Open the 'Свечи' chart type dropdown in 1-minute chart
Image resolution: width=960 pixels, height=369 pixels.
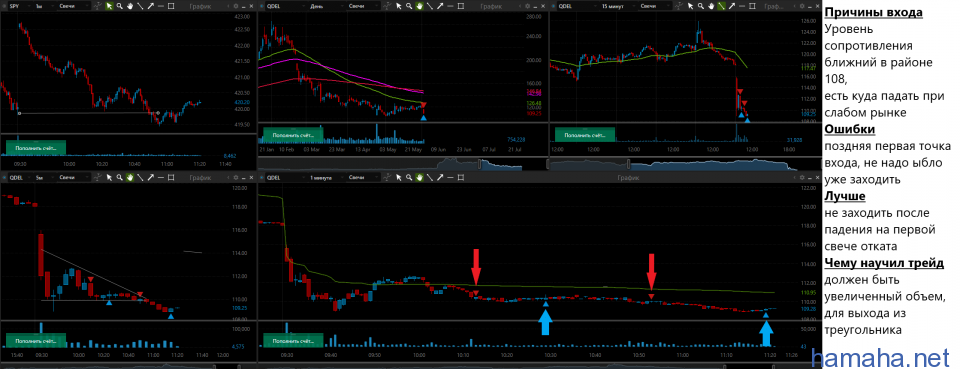(364, 177)
